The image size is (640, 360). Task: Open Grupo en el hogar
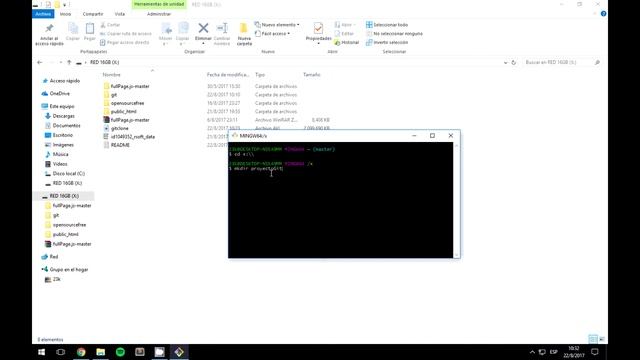pyautogui.click(x=69, y=269)
